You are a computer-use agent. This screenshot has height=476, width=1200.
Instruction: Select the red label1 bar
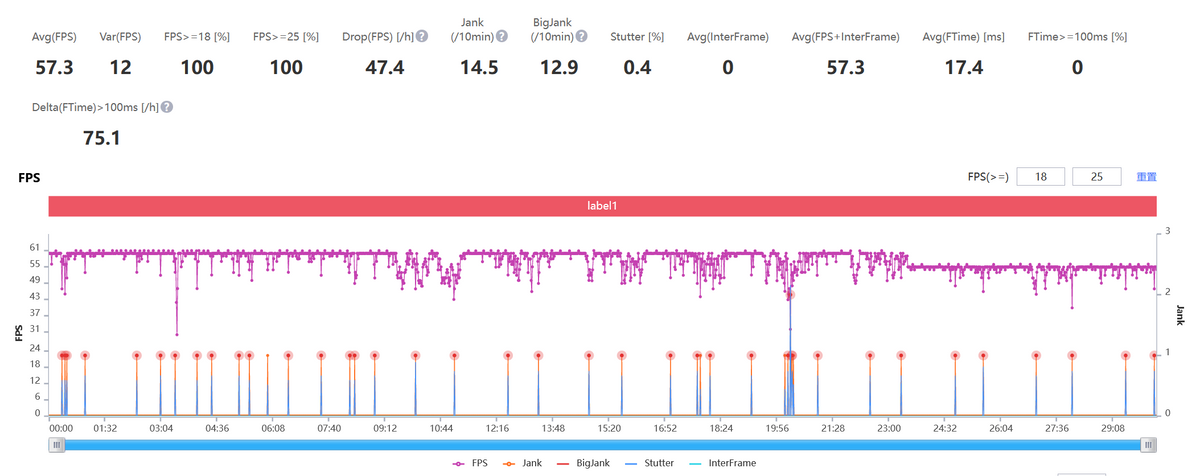pos(603,206)
